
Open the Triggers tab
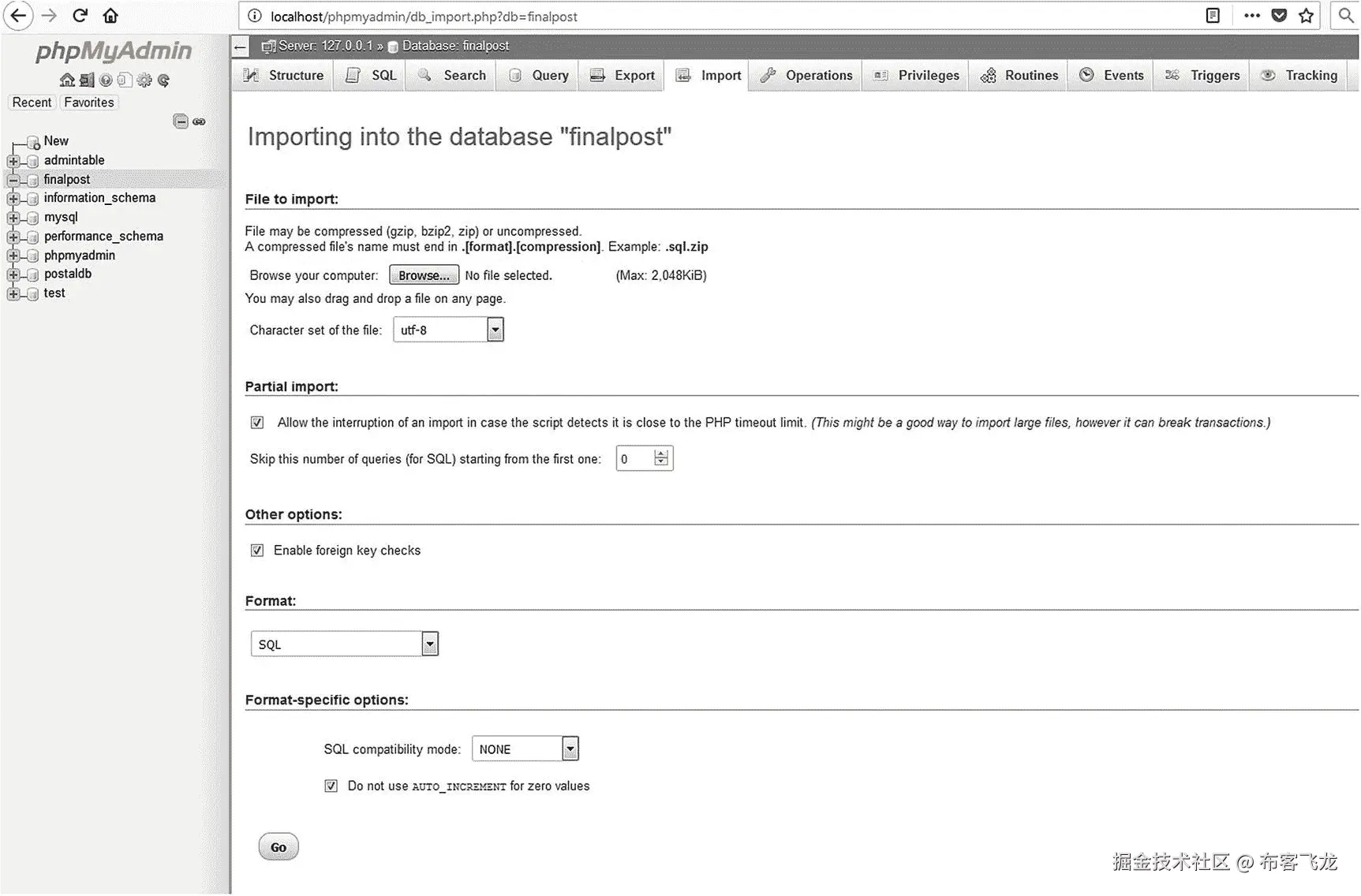point(1202,76)
